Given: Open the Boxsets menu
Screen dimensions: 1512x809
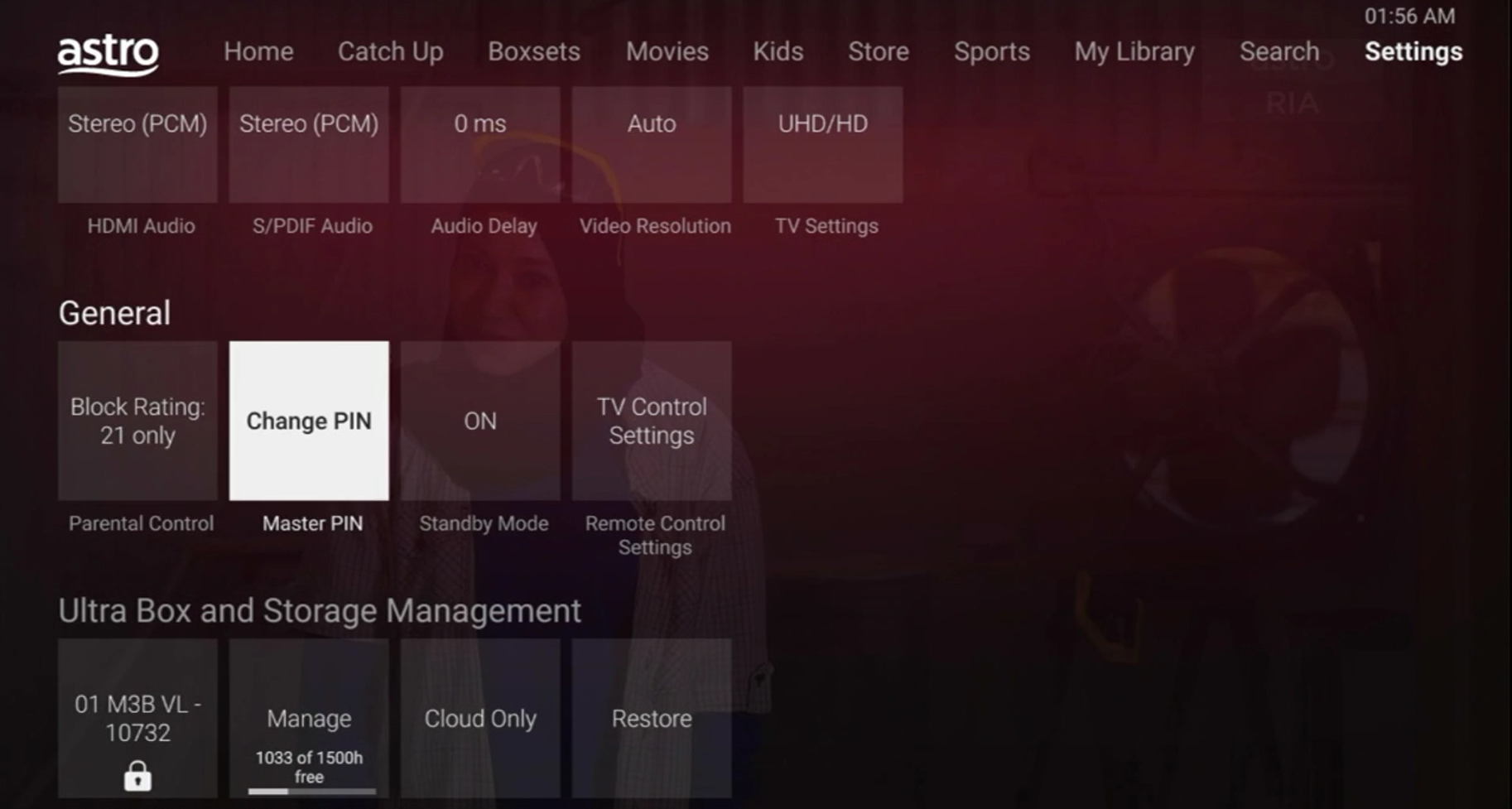Looking at the screenshot, I should pyautogui.click(x=534, y=51).
